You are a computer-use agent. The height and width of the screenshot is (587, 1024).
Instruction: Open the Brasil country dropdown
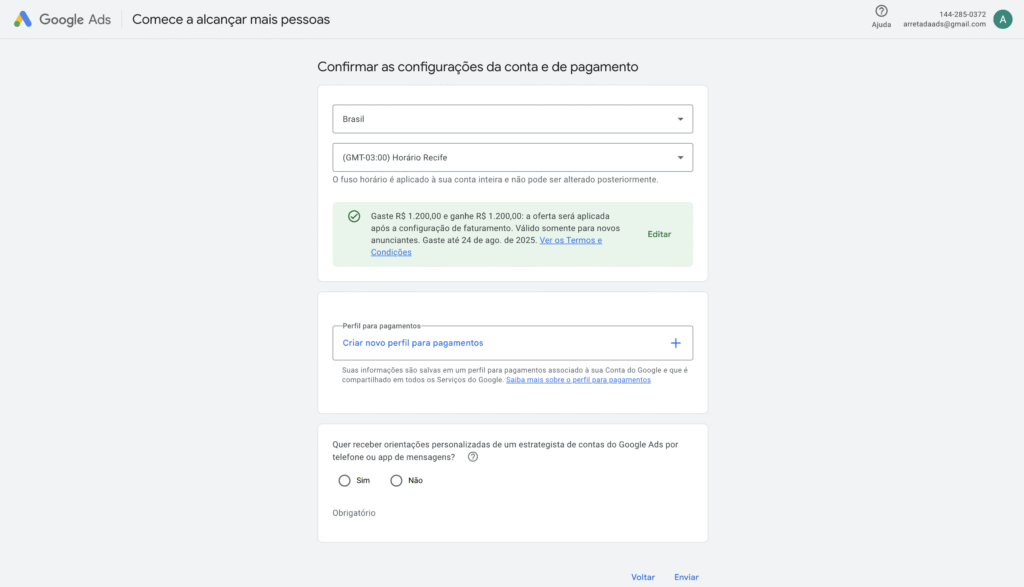[x=513, y=119]
